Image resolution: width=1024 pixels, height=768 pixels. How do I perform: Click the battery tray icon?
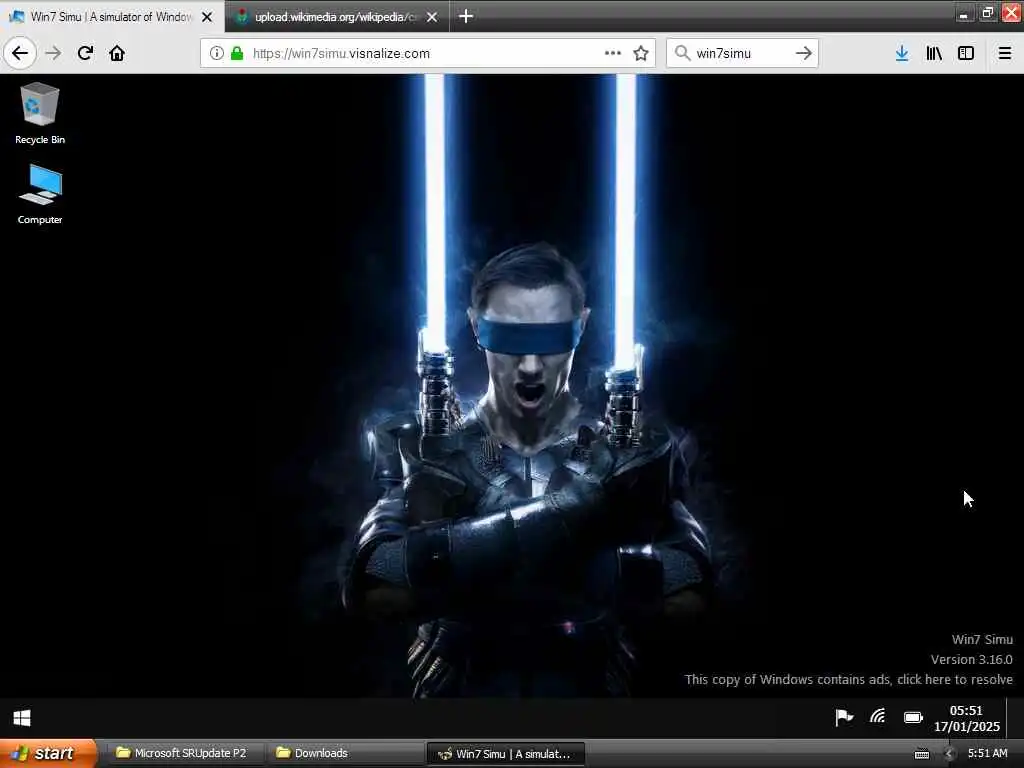913,718
